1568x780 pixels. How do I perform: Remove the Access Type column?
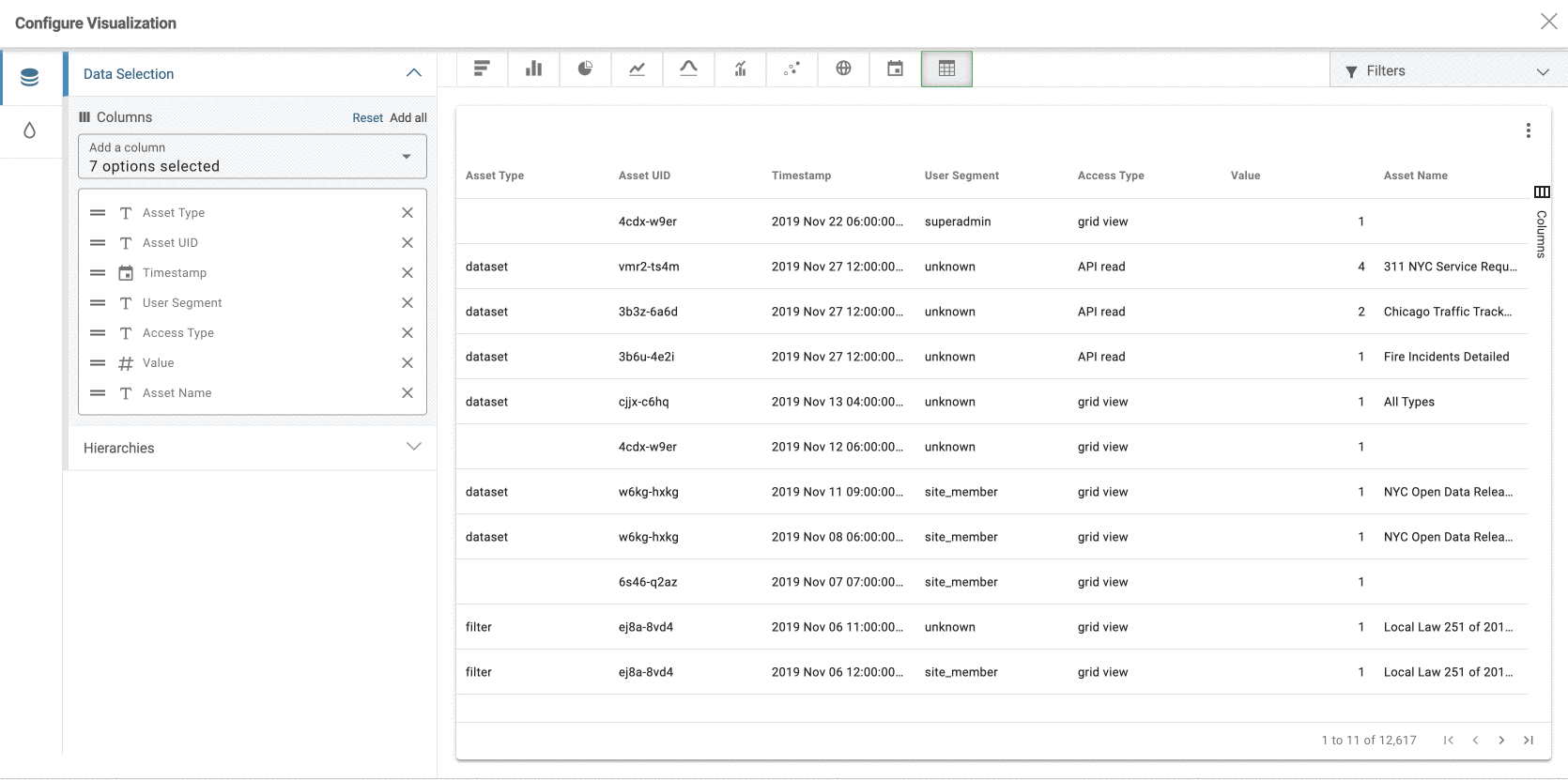[x=407, y=333]
